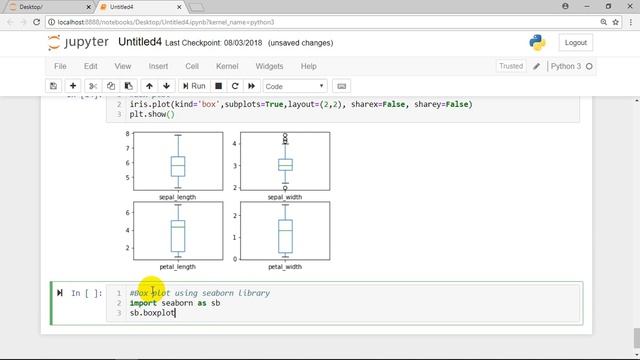The height and width of the screenshot is (360, 640).
Task: Click the Trusted notebook indicator
Action: click(x=511, y=66)
